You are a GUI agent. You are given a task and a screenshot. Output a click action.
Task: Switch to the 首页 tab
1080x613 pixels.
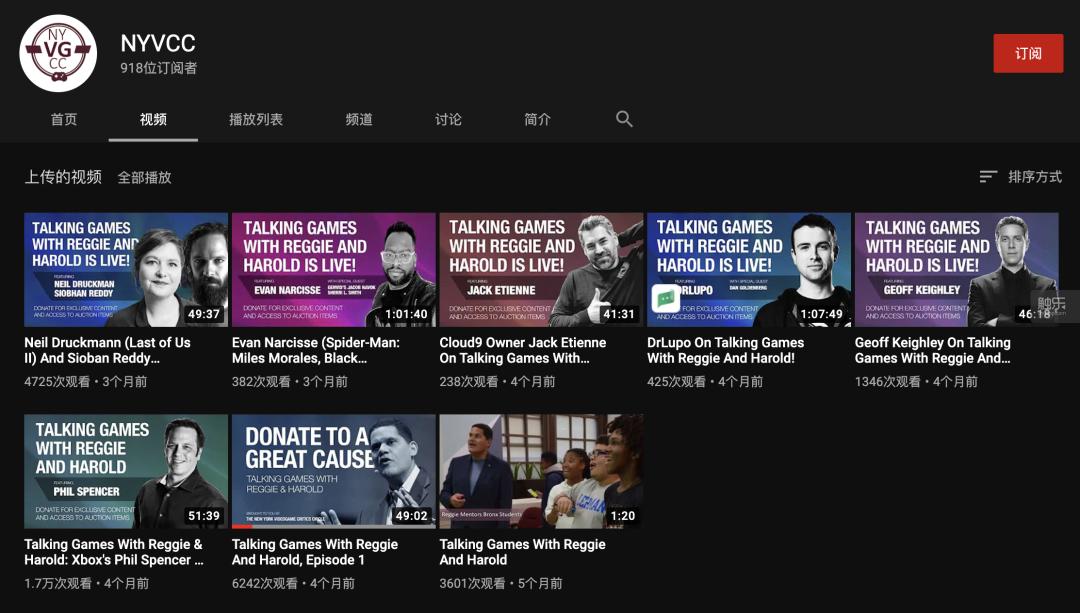click(x=64, y=119)
